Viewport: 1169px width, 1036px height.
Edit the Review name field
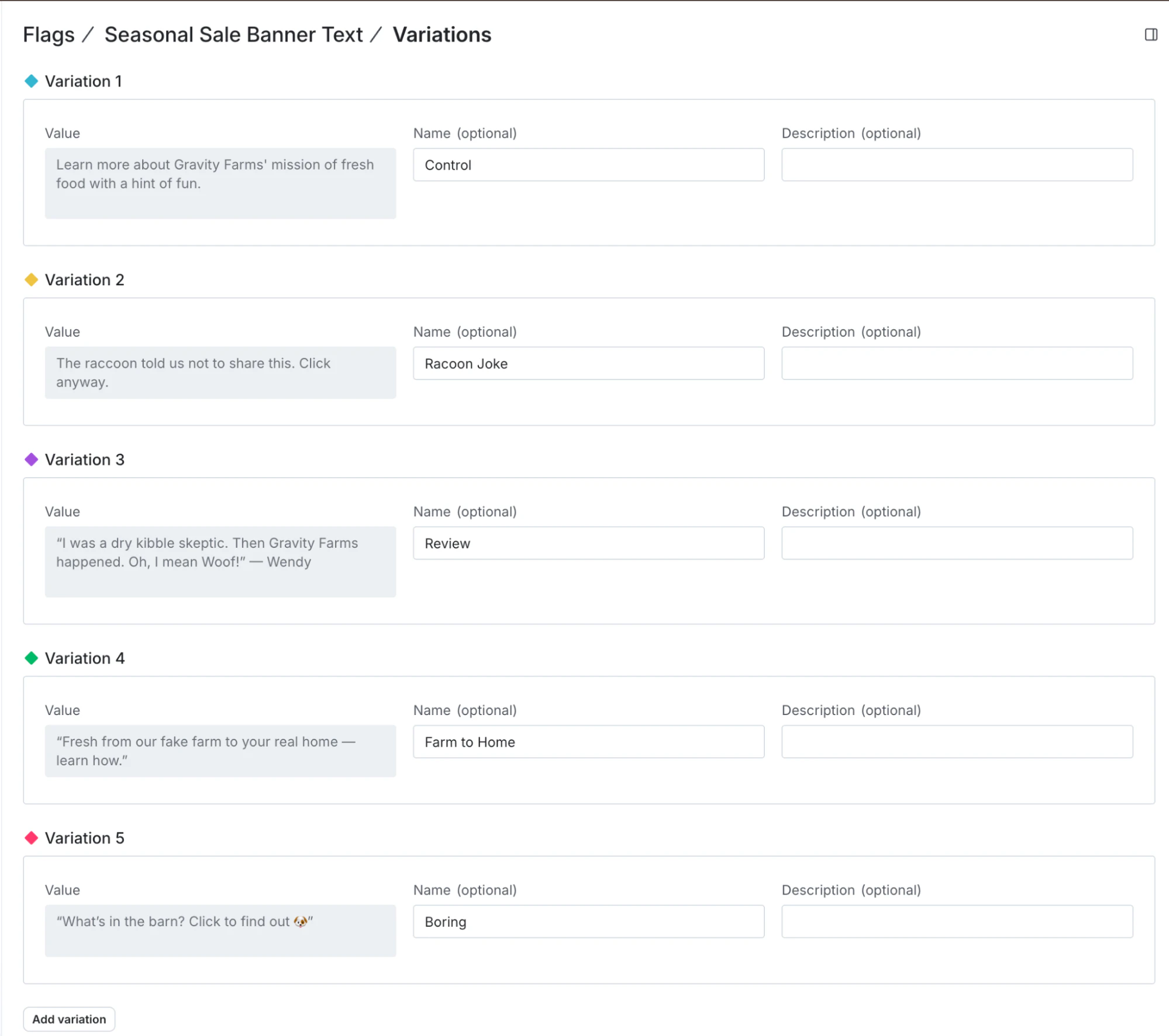(x=588, y=543)
